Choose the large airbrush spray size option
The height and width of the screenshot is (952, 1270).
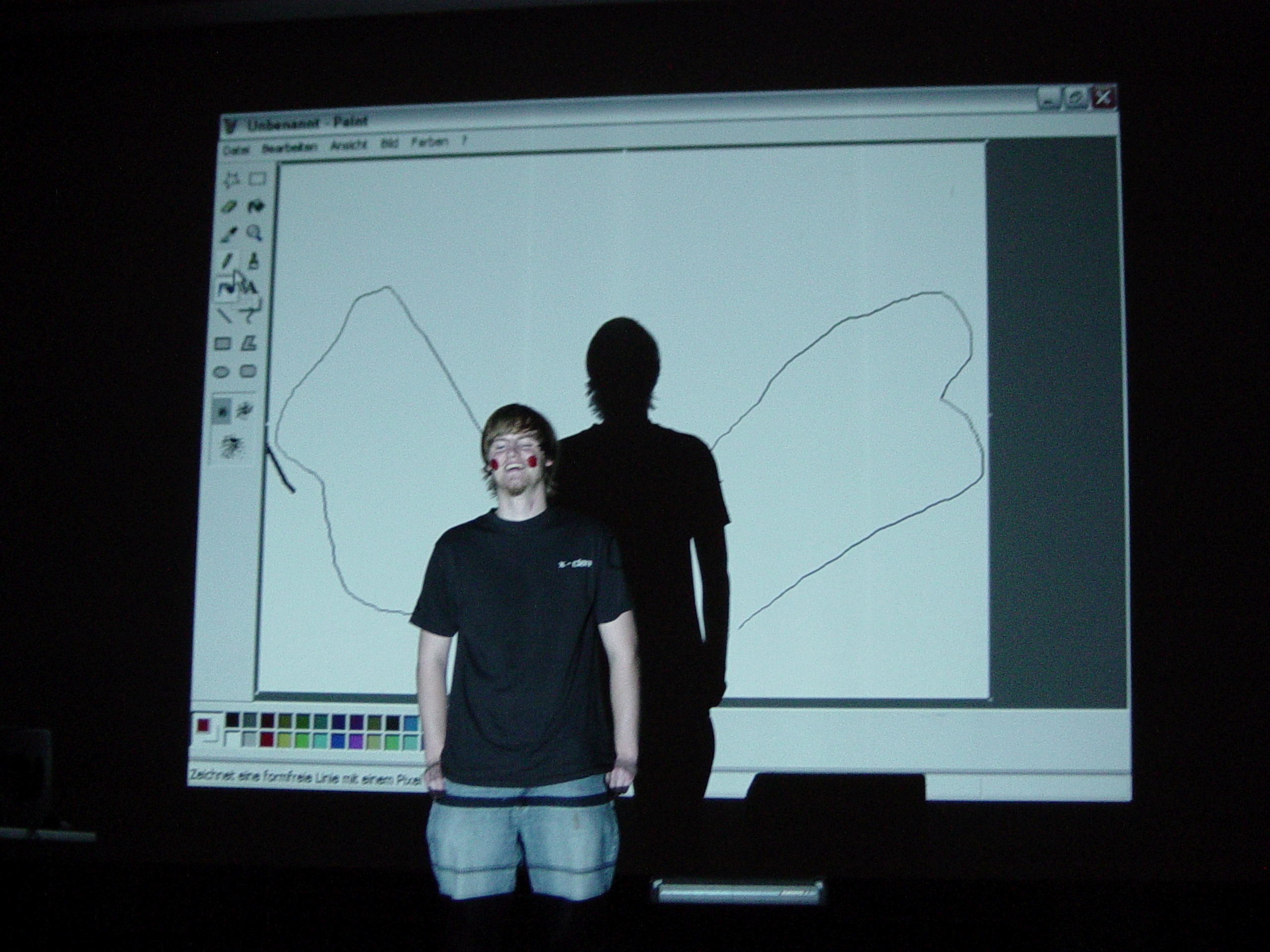pyautogui.click(x=234, y=446)
